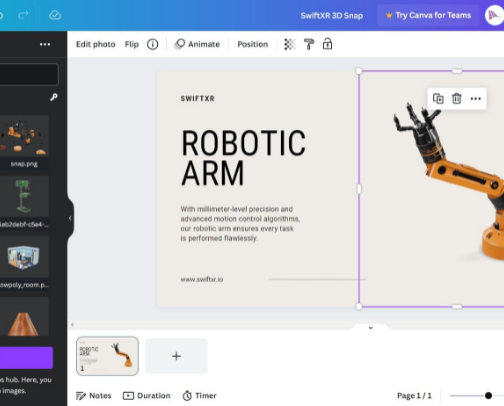Duplicate the selected robotic arm image
This screenshot has height=406, width=504.
tap(438, 99)
